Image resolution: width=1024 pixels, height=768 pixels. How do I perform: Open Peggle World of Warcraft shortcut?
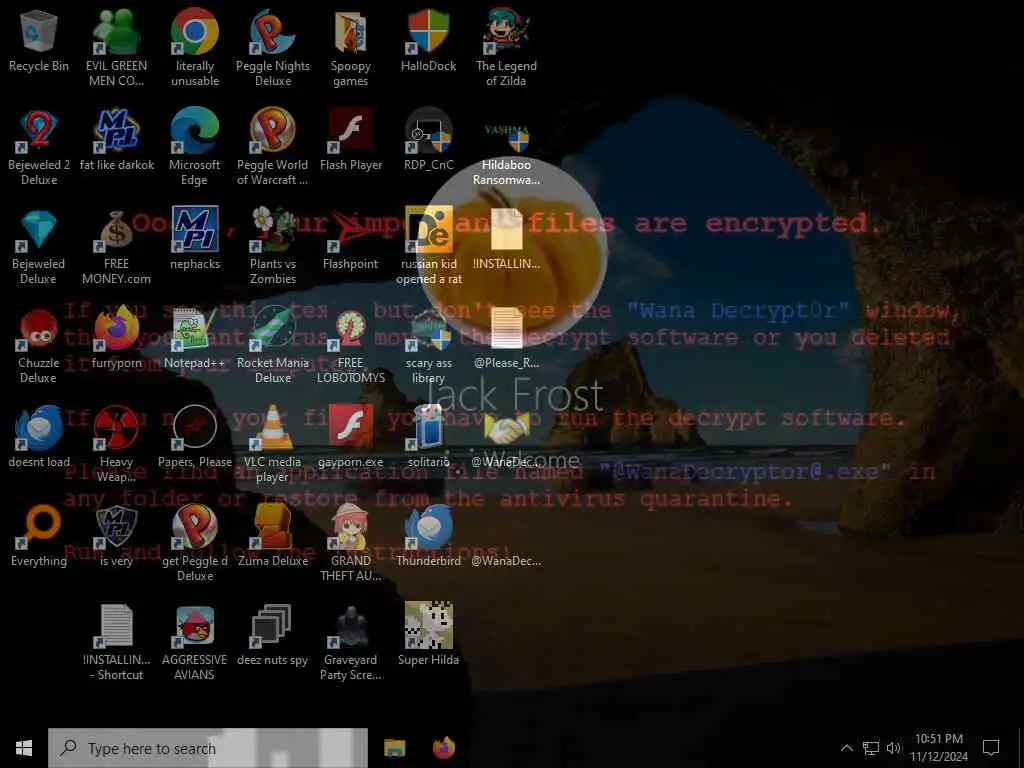click(273, 147)
